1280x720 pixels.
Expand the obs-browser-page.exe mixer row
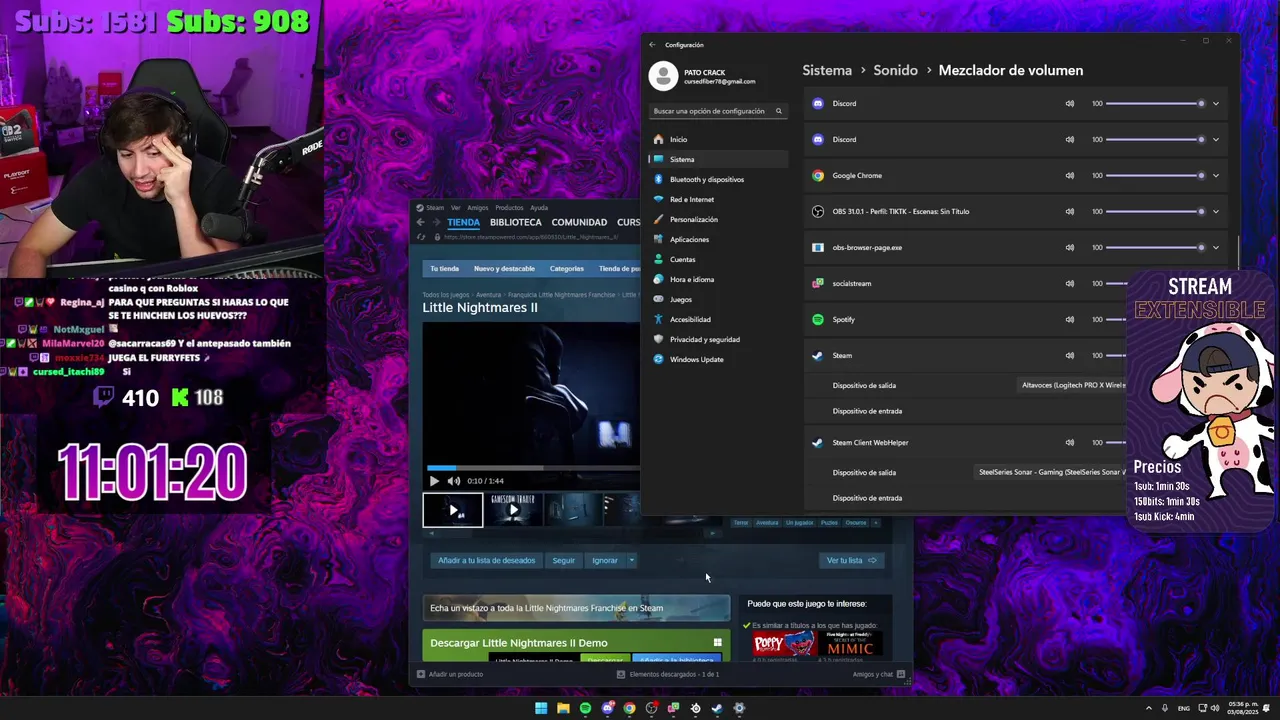[x=1216, y=247]
